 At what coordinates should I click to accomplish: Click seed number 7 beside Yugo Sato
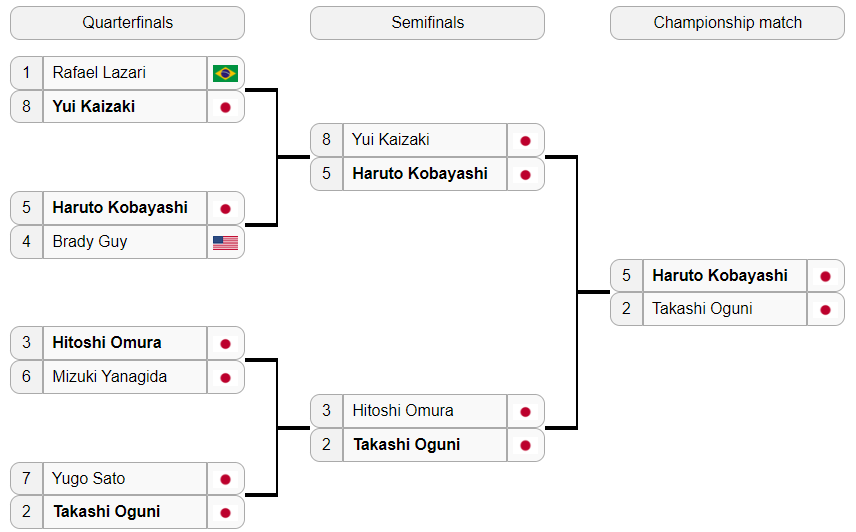(26, 479)
